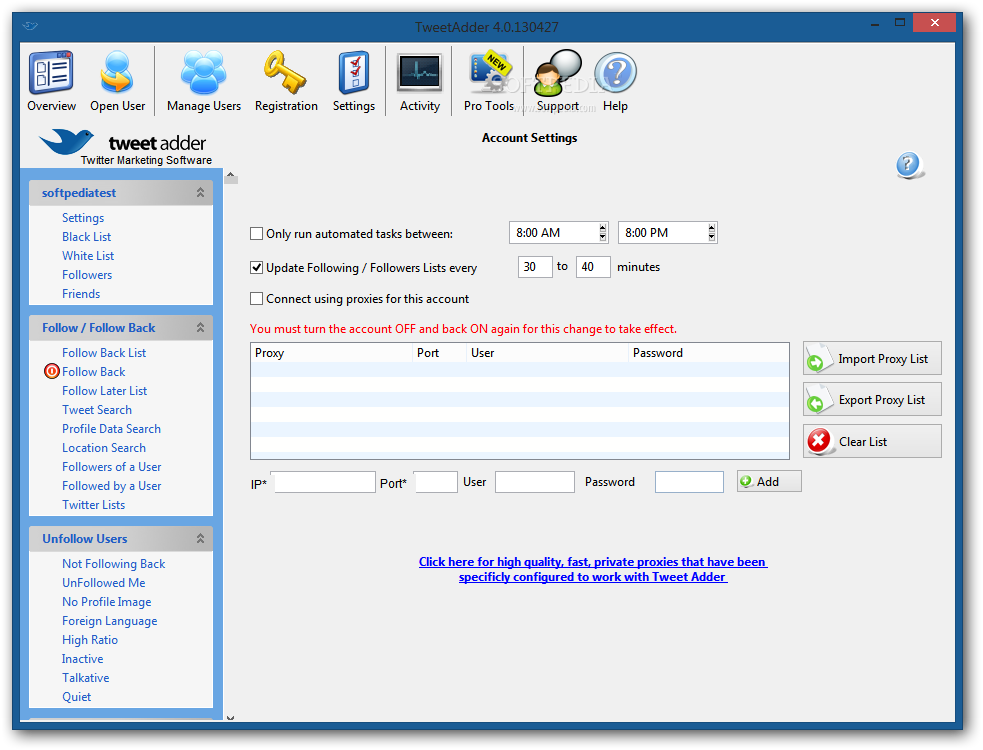Click the Registration key icon
This screenshot has height=750, width=983.
286,80
